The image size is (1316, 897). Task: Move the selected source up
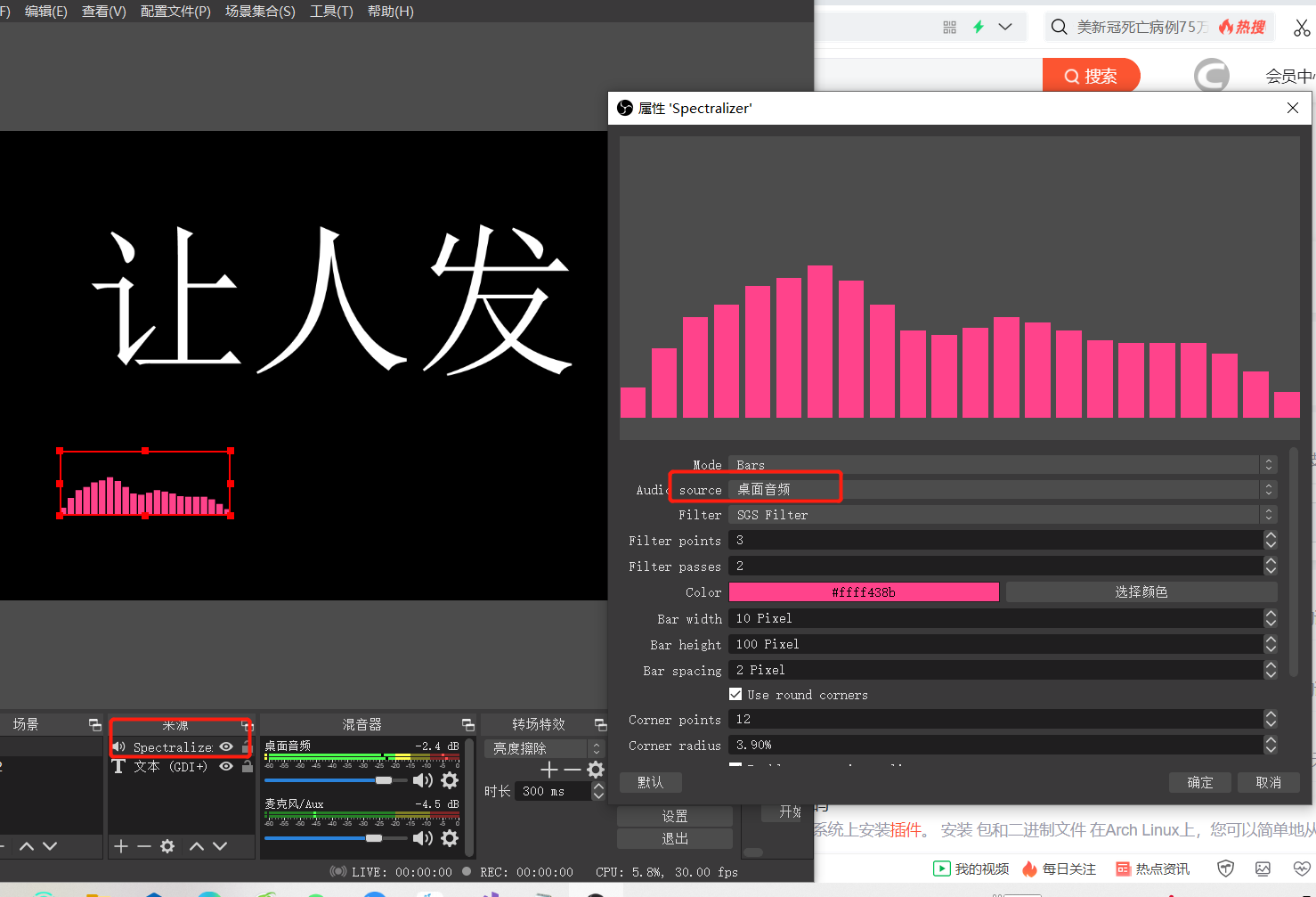coord(197,846)
